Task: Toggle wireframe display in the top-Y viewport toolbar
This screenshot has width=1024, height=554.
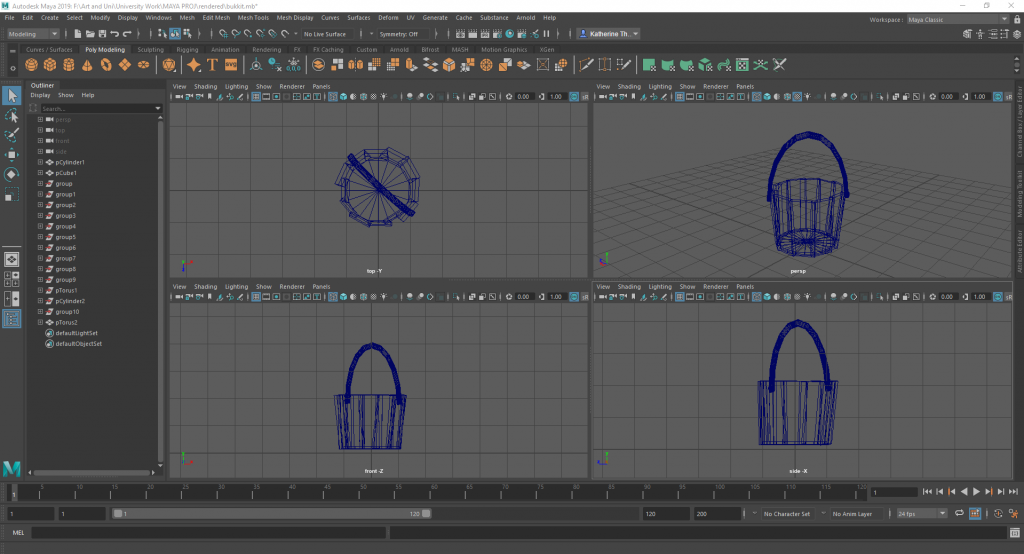Action: (332, 97)
